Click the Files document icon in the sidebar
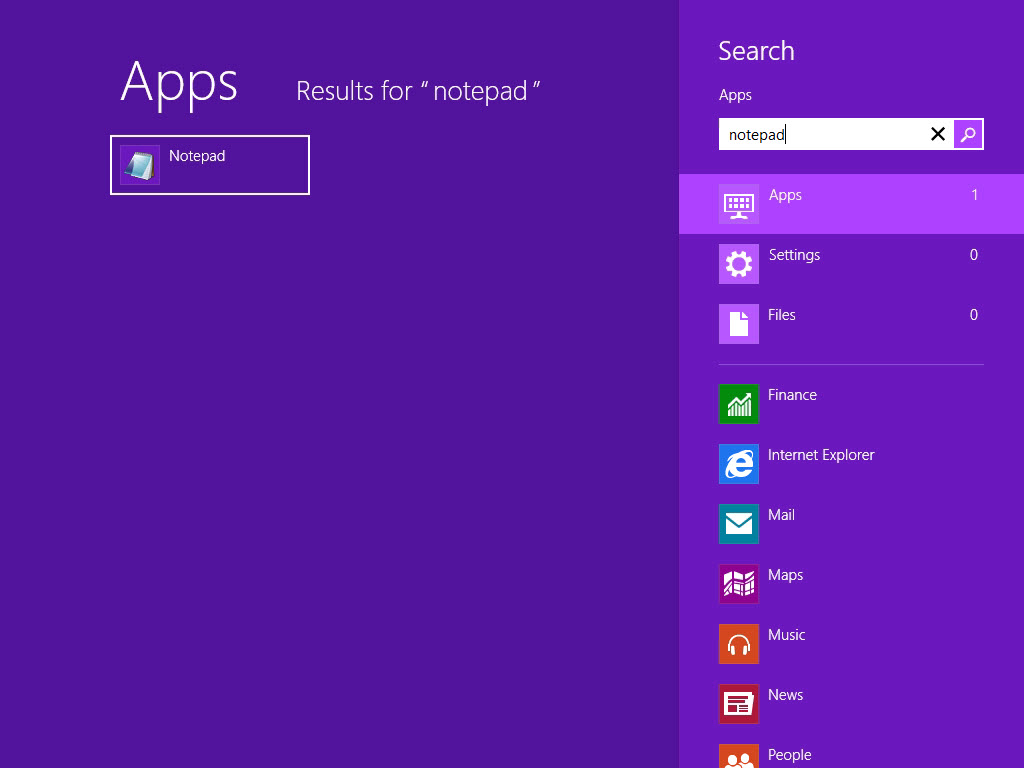1024x768 pixels. pos(738,324)
